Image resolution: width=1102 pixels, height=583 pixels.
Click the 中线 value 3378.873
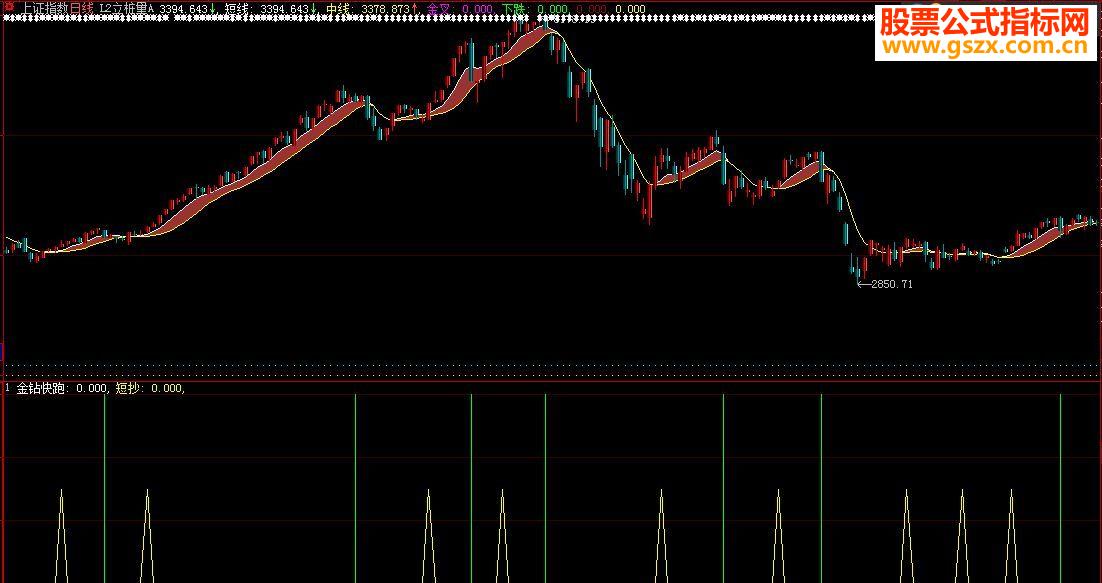[385, 9]
